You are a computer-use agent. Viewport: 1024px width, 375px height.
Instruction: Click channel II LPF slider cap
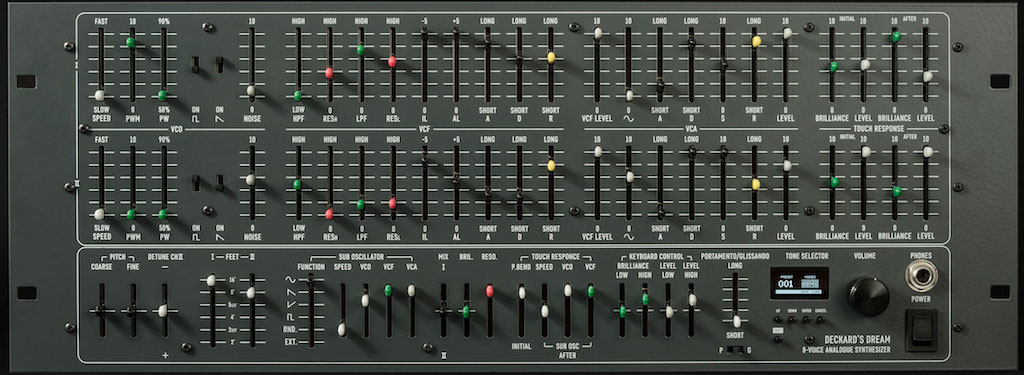(x=360, y=204)
